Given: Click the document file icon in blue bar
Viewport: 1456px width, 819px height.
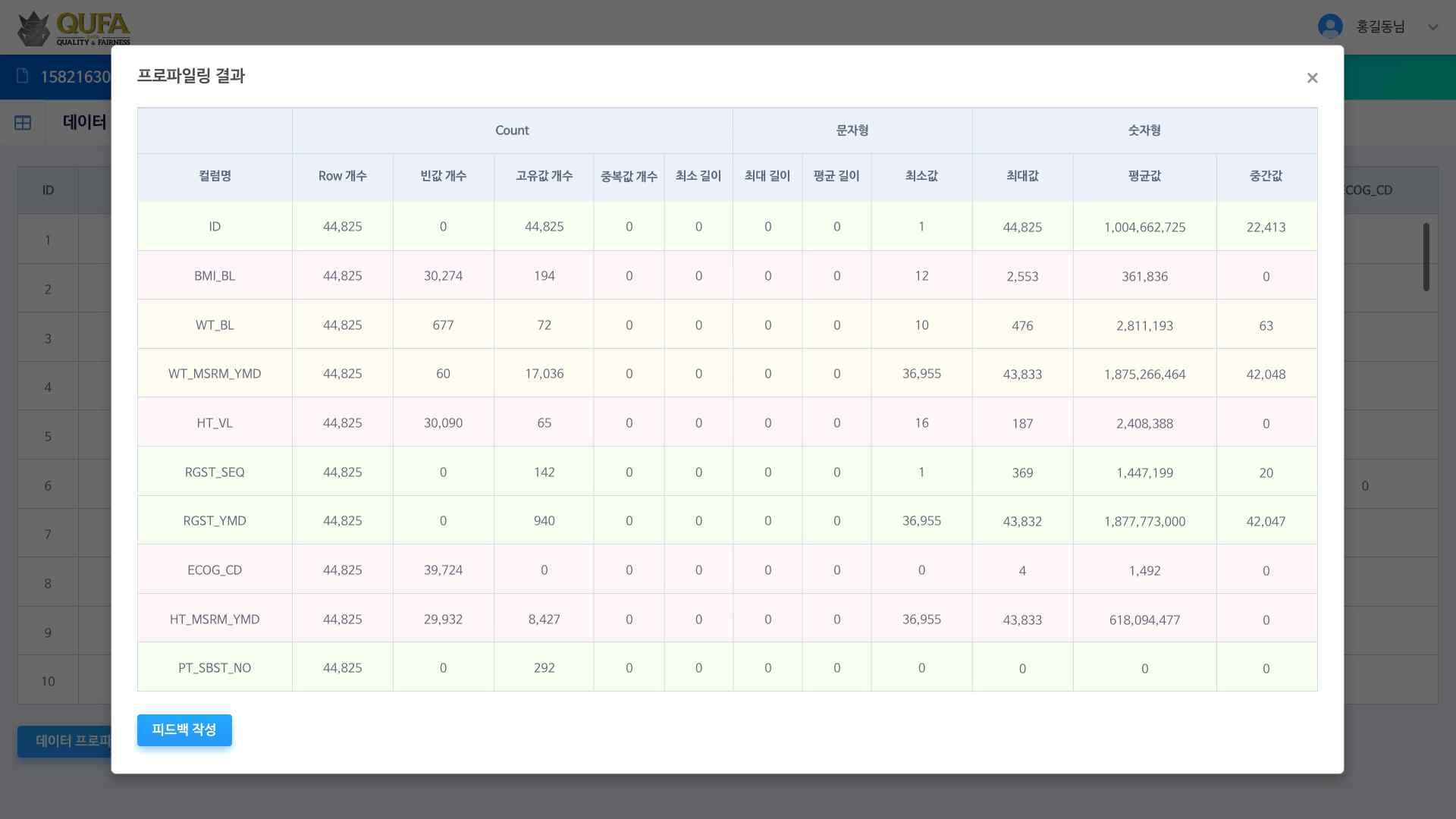Looking at the screenshot, I should [x=22, y=76].
